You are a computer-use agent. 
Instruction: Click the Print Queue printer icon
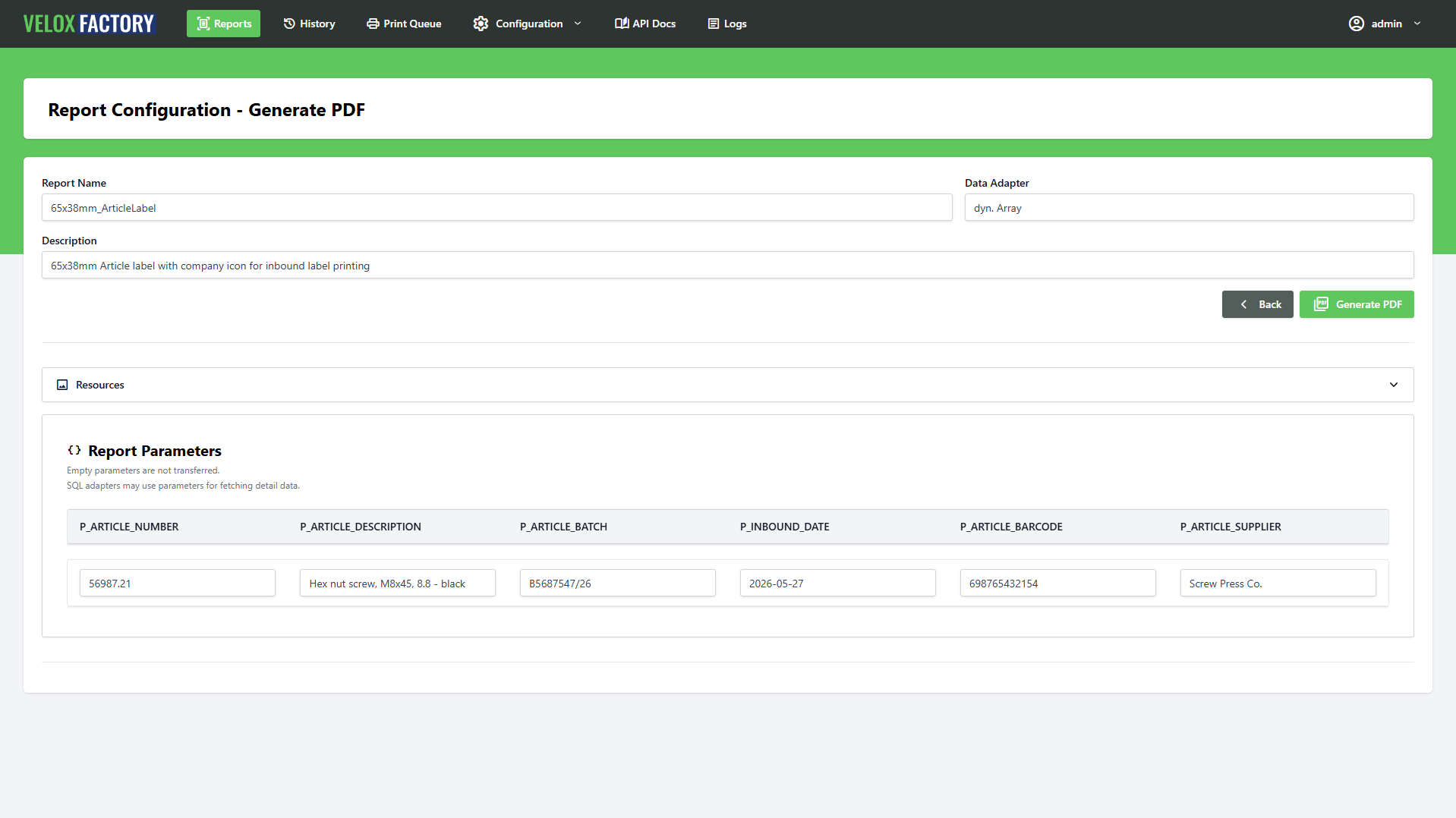tap(373, 24)
